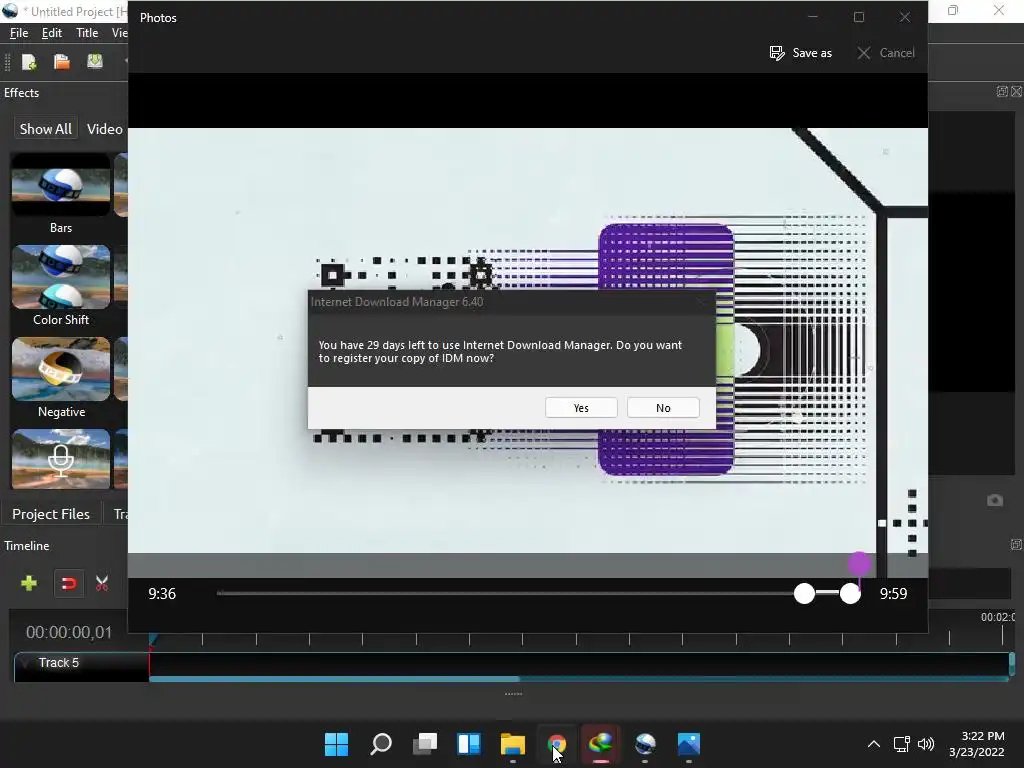Select the microphone effect thumbnail
This screenshot has width=1024, height=768.
pos(61,459)
